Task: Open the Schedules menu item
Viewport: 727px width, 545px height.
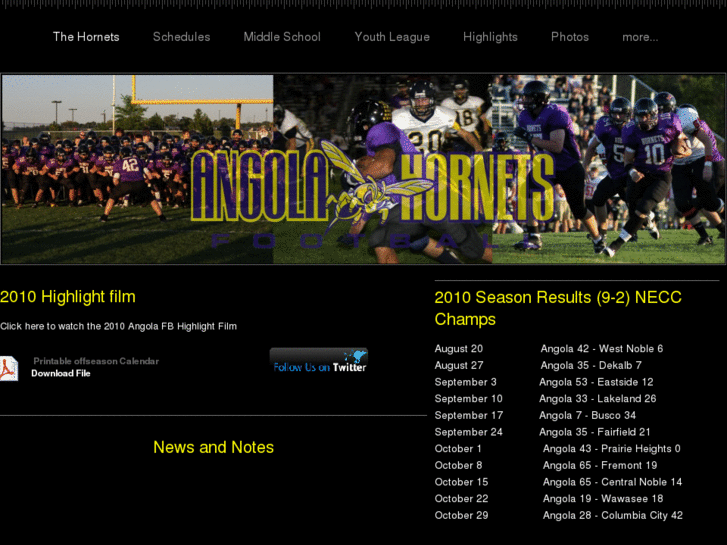Action: click(x=181, y=37)
